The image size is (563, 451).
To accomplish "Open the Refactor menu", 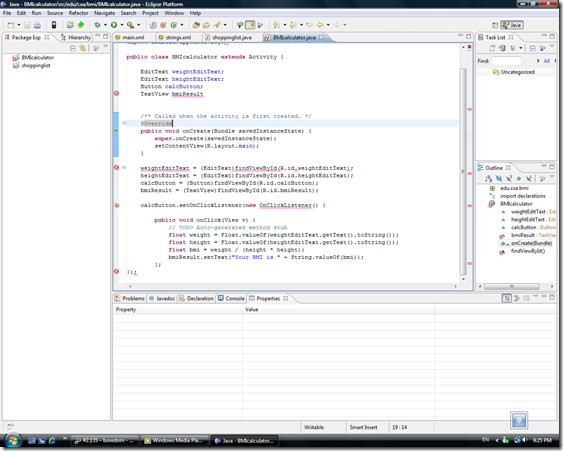I will tap(78, 13).
